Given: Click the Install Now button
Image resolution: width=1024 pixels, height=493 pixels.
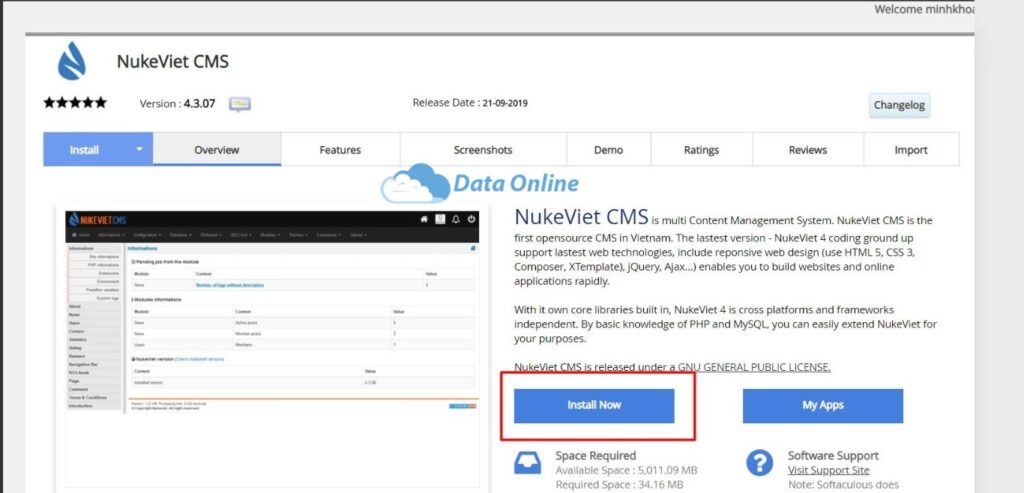Looking at the screenshot, I should pos(594,406).
